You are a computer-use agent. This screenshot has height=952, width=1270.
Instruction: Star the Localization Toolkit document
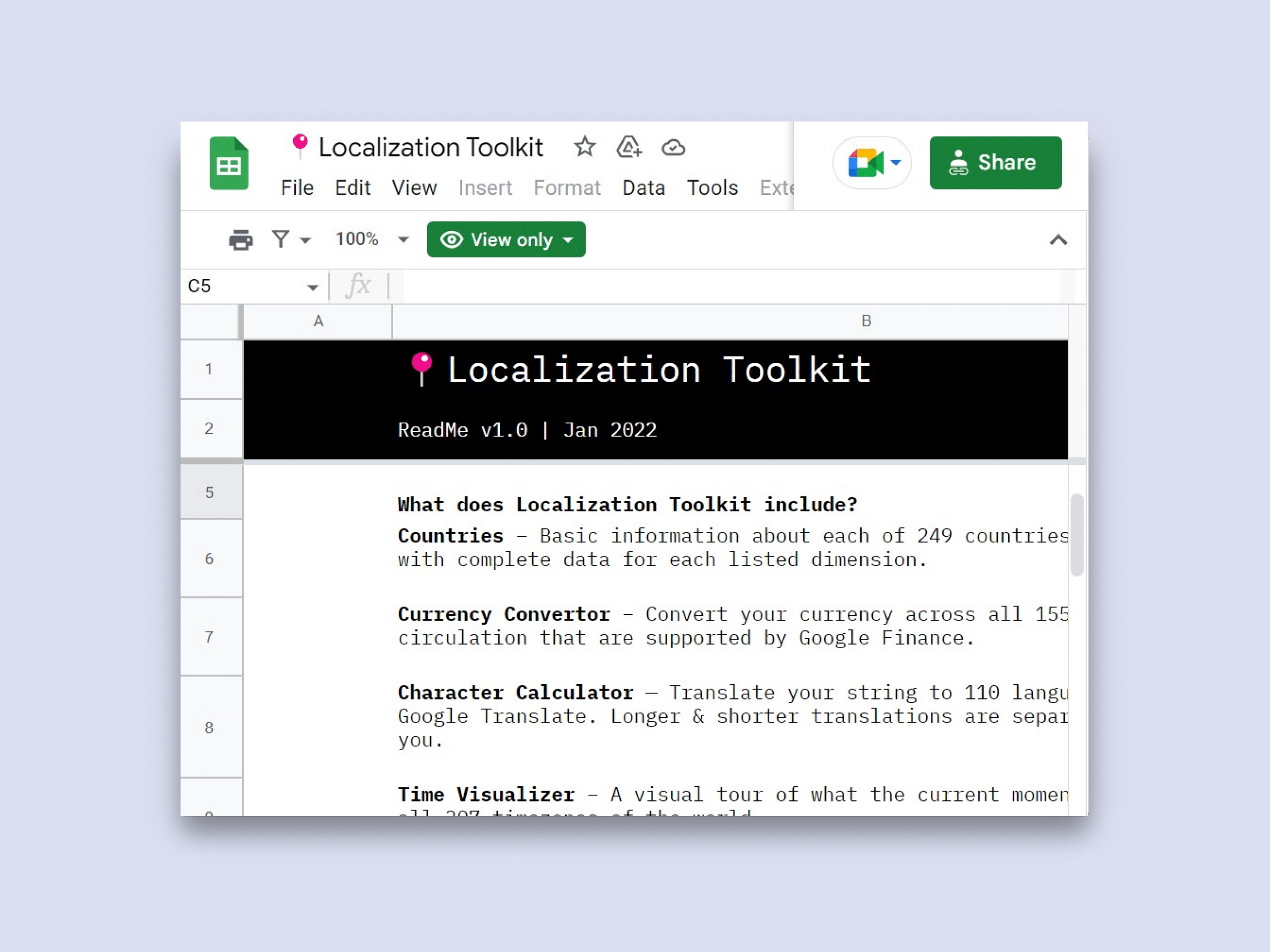click(585, 147)
